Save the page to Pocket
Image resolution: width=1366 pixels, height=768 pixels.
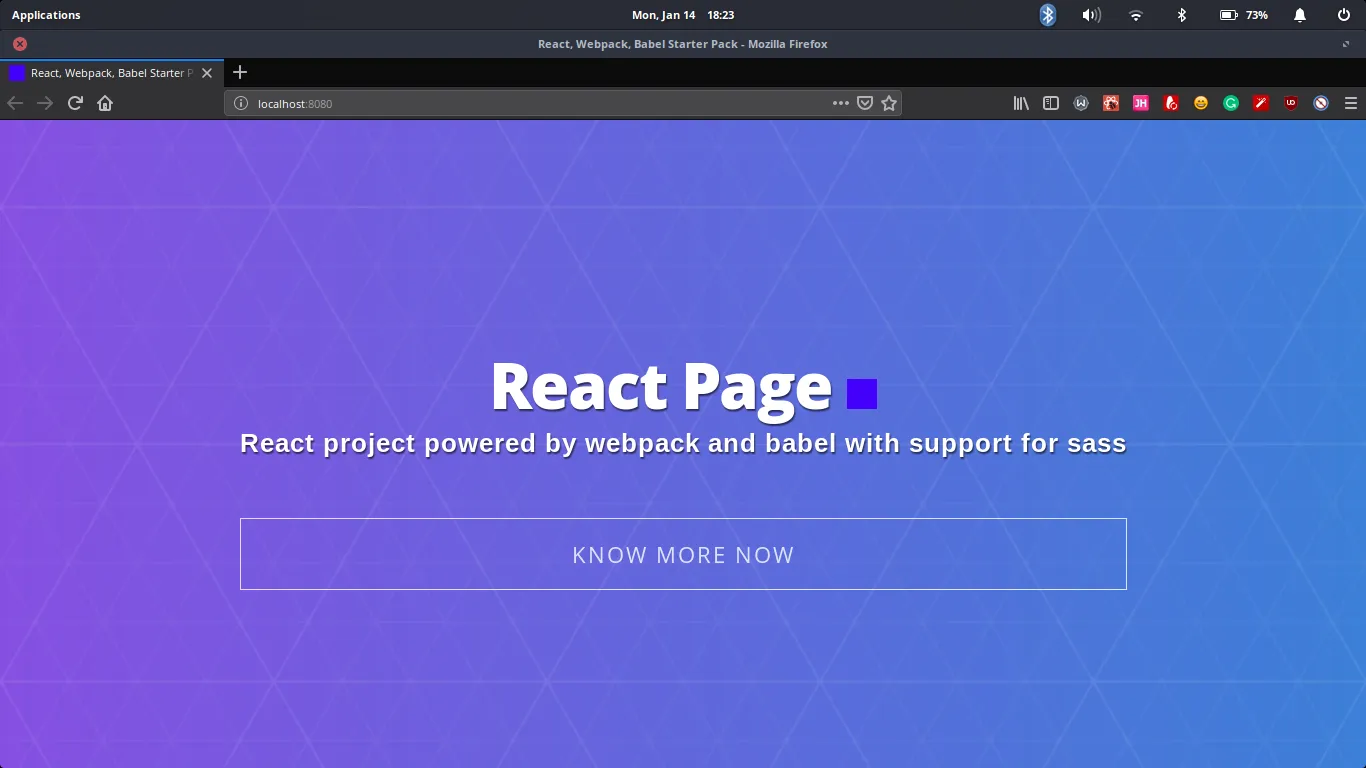click(x=865, y=103)
